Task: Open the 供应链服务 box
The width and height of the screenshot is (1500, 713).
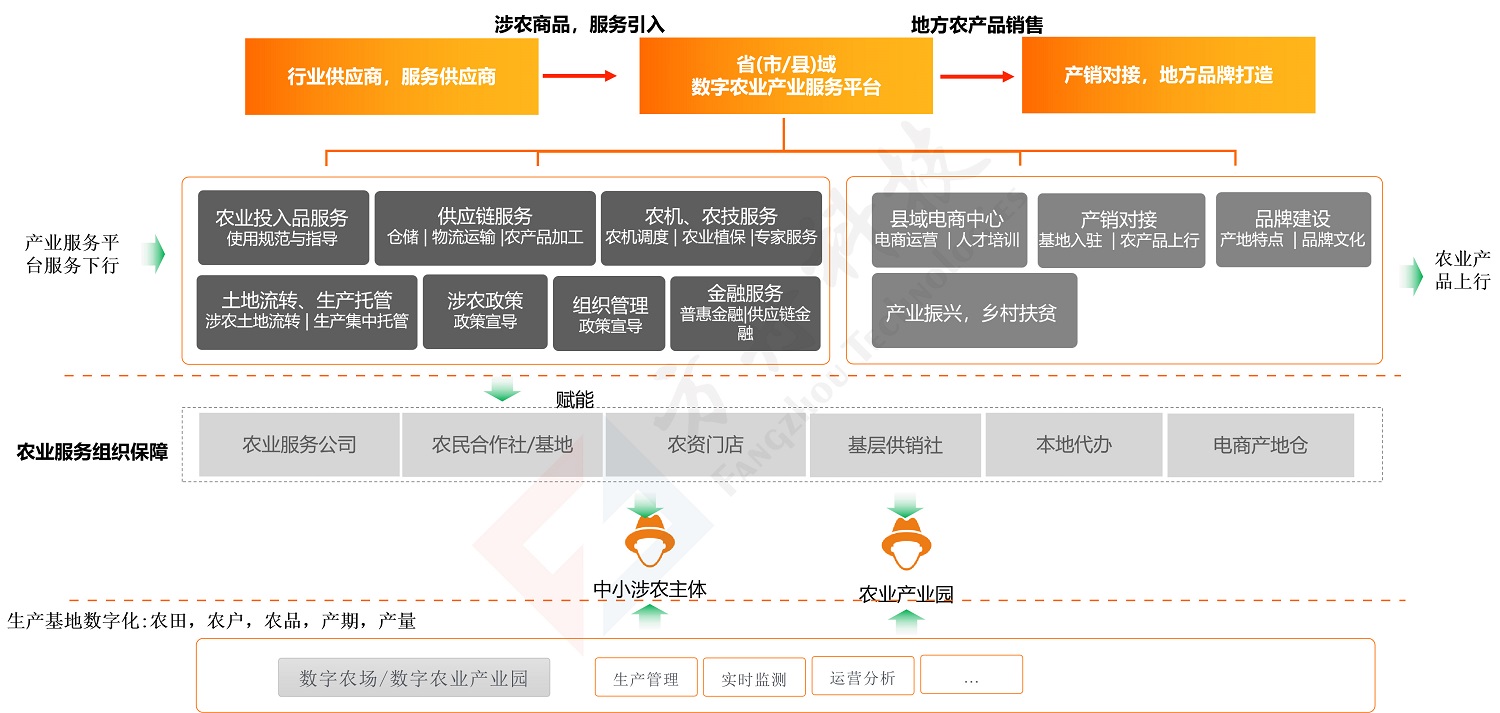Action: (485, 228)
